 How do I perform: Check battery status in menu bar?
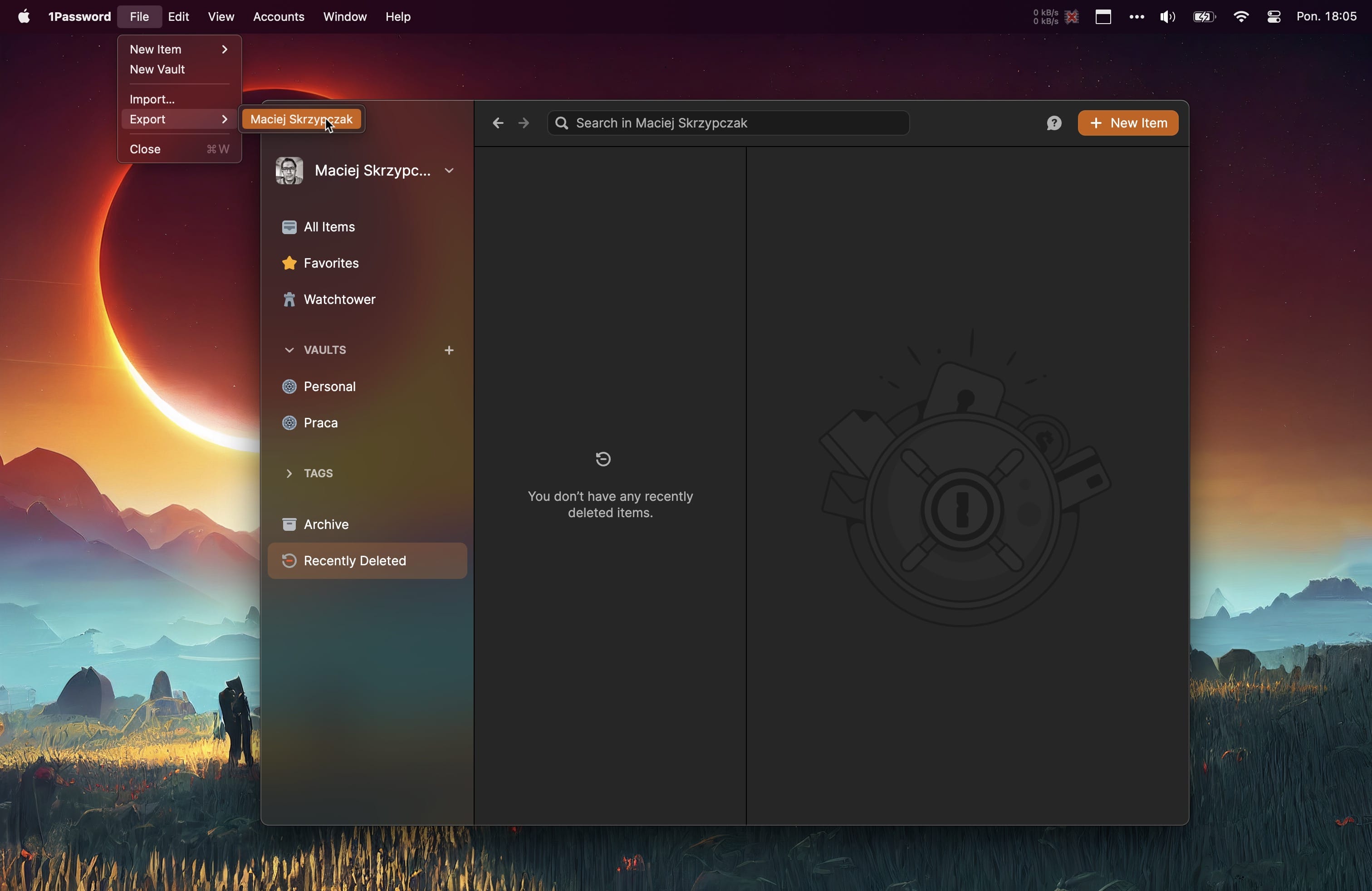pos(1204,17)
